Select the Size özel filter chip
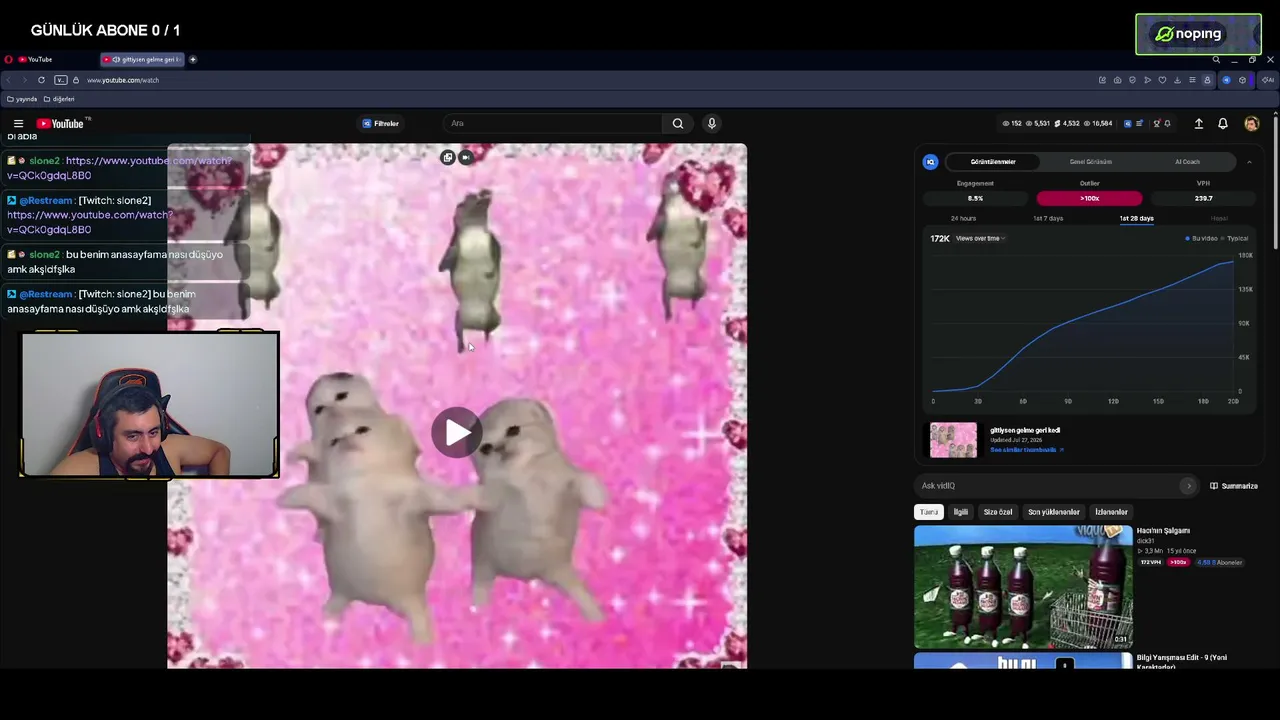 998,512
